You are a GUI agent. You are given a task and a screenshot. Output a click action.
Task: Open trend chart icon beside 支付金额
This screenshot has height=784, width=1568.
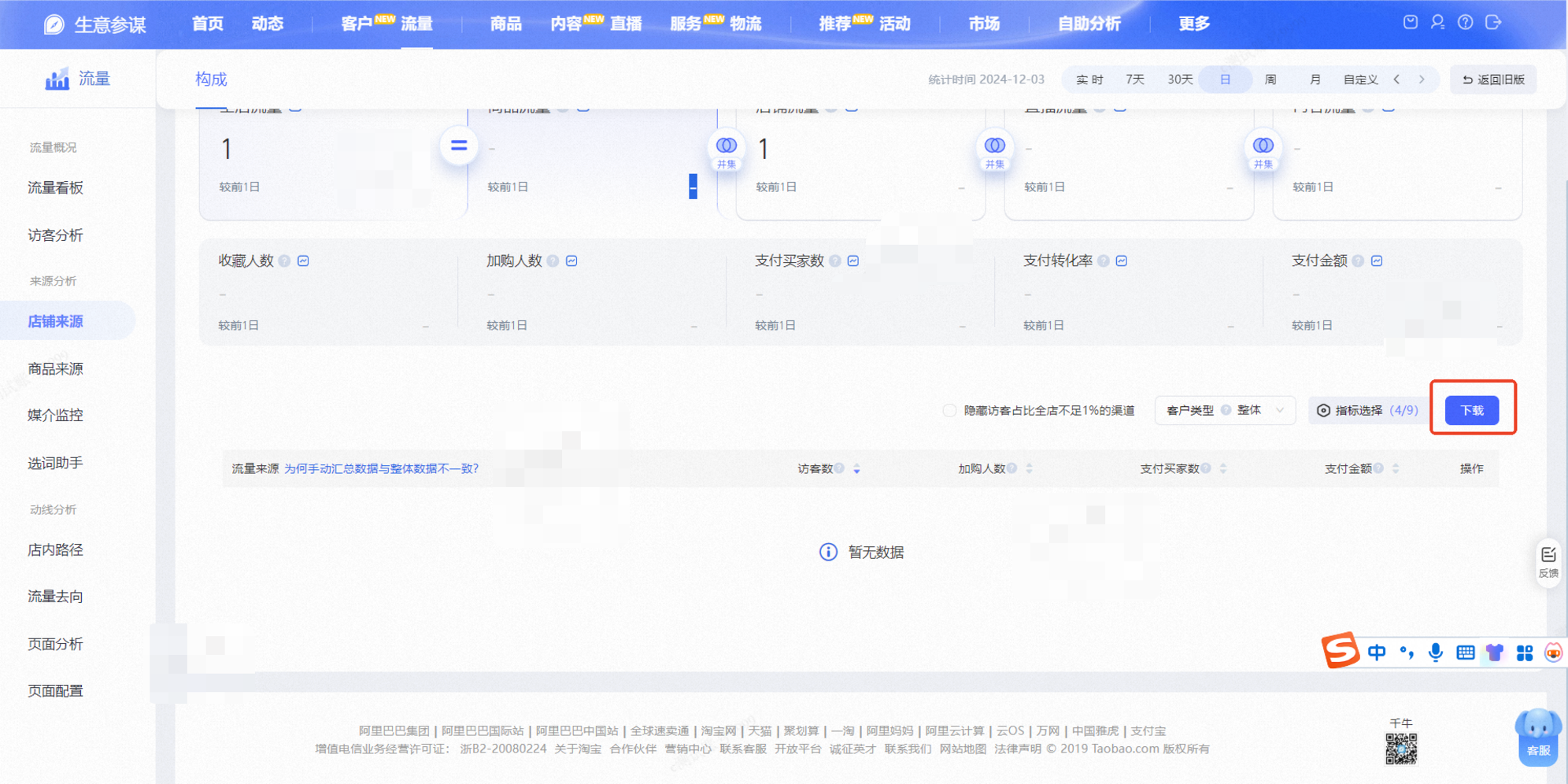1377,261
